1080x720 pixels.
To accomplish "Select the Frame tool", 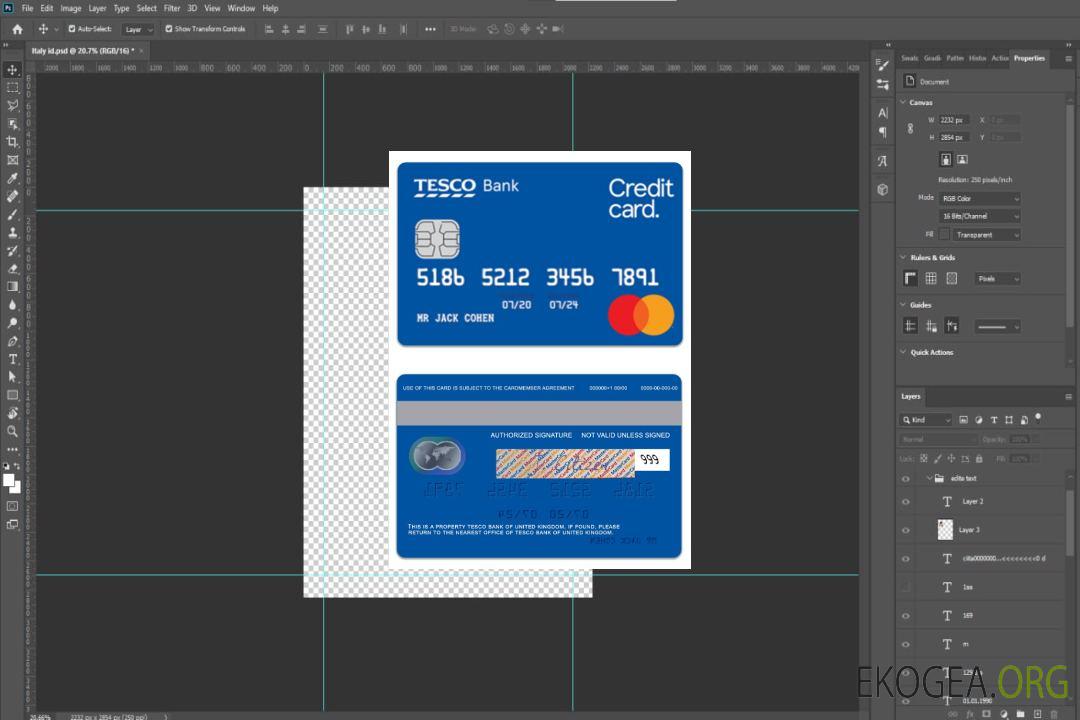I will click(12, 160).
